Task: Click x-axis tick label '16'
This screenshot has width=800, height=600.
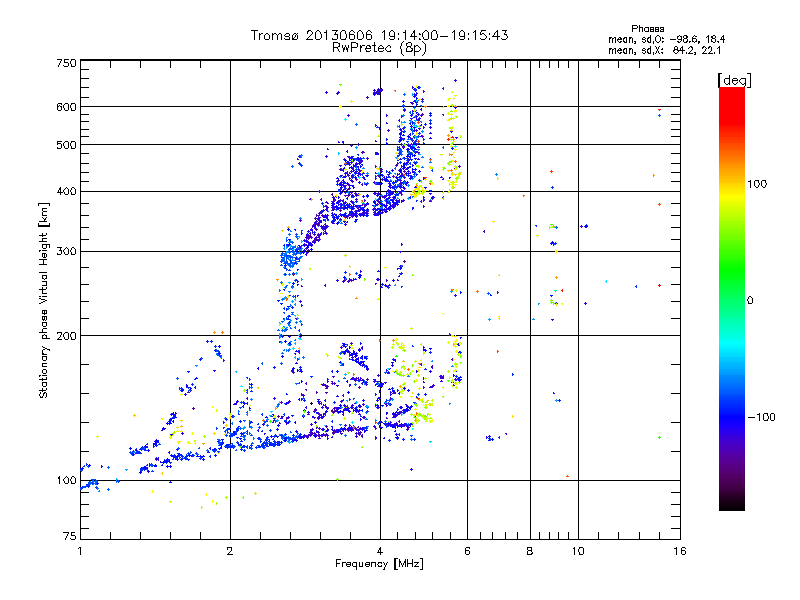Action: [x=680, y=551]
